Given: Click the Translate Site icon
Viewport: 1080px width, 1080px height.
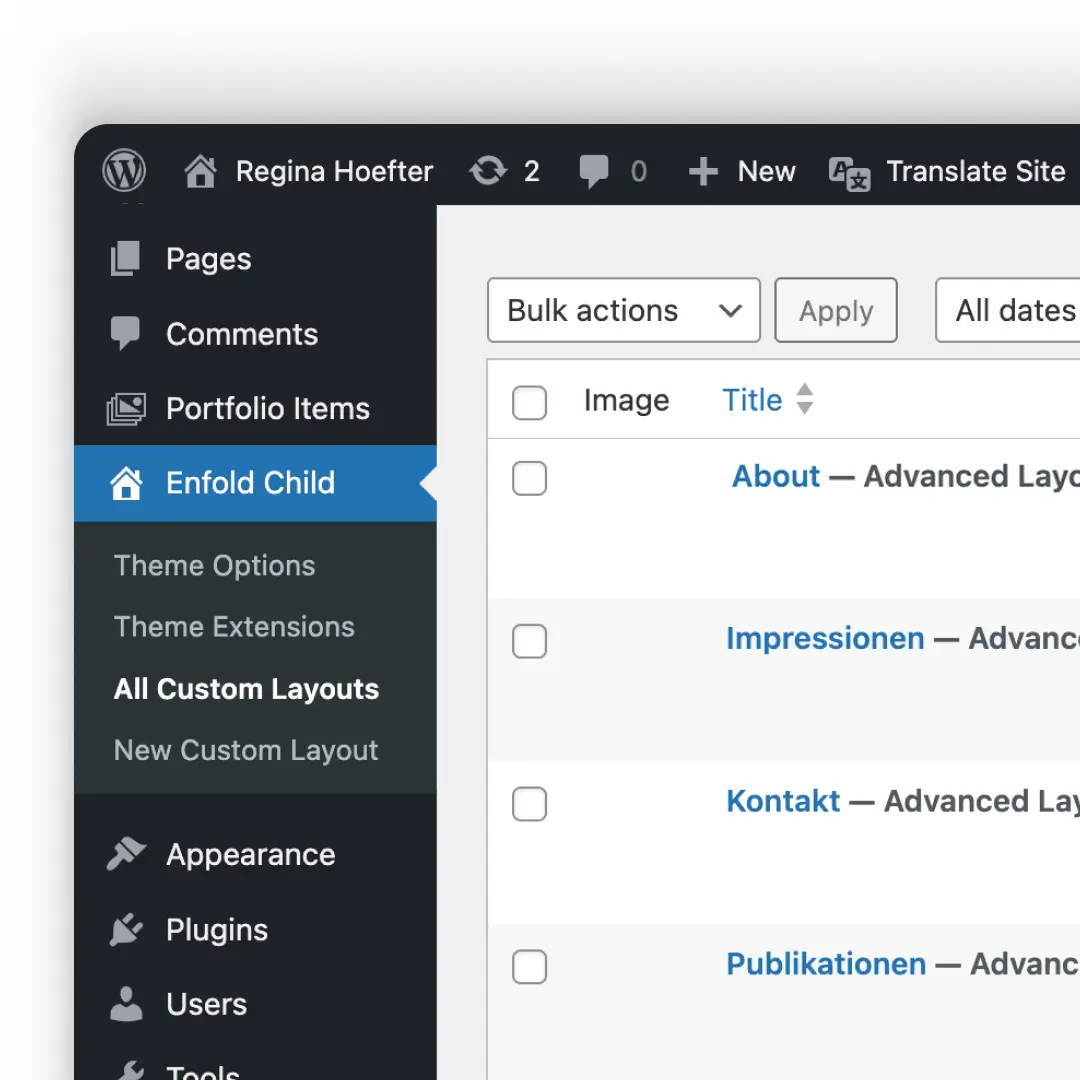Looking at the screenshot, I should (x=849, y=172).
